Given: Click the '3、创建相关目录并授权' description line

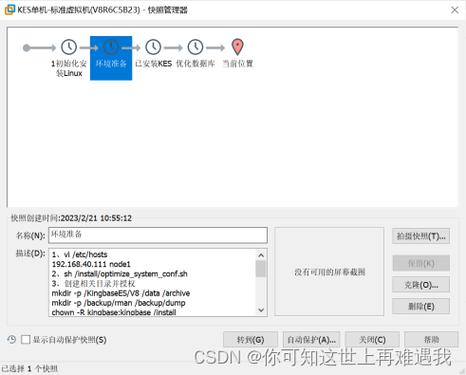Looking at the screenshot, I should pos(93,284).
